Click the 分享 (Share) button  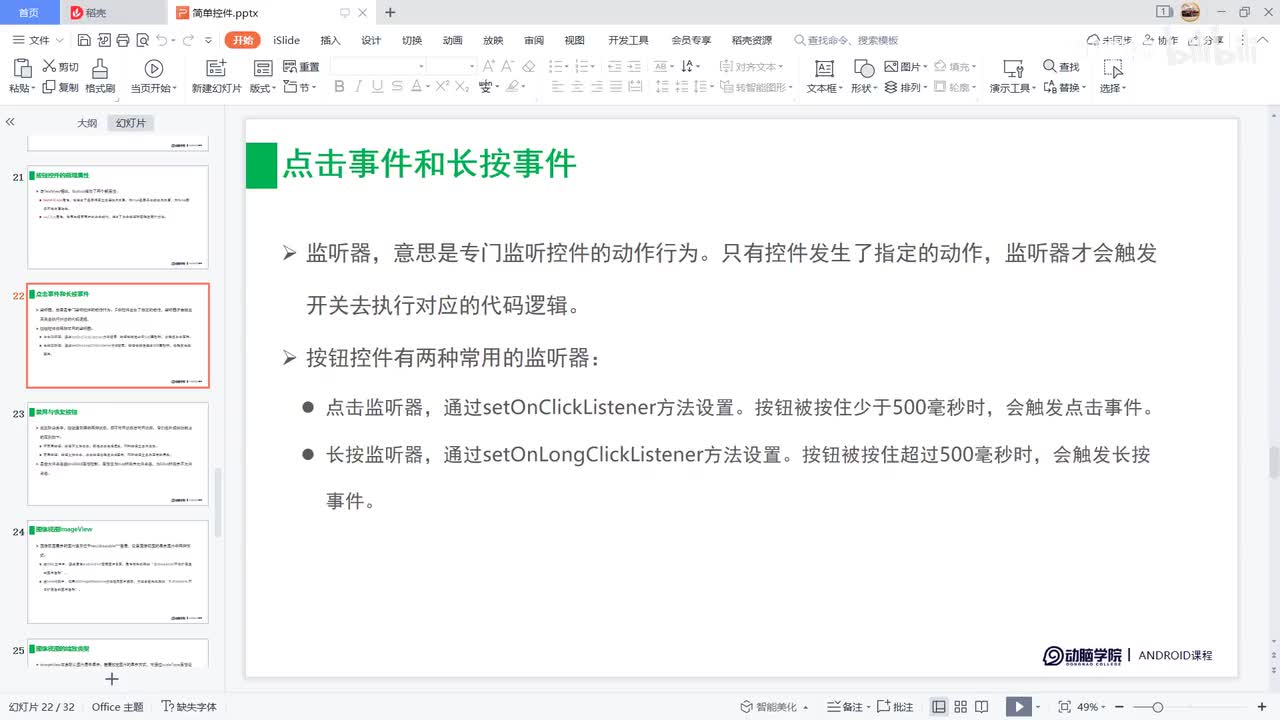tap(1207, 40)
